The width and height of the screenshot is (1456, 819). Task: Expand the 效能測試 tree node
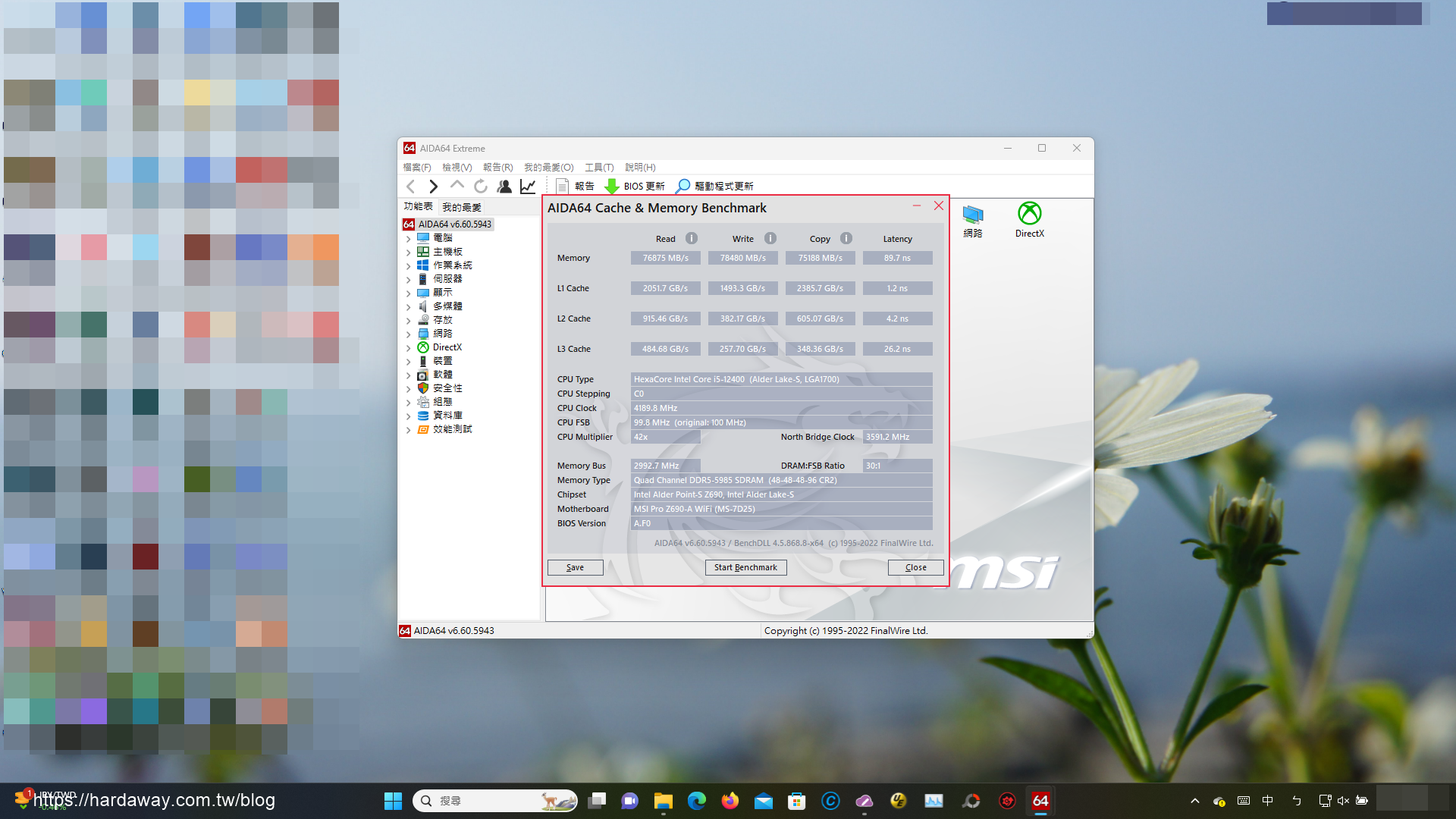[x=408, y=429]
